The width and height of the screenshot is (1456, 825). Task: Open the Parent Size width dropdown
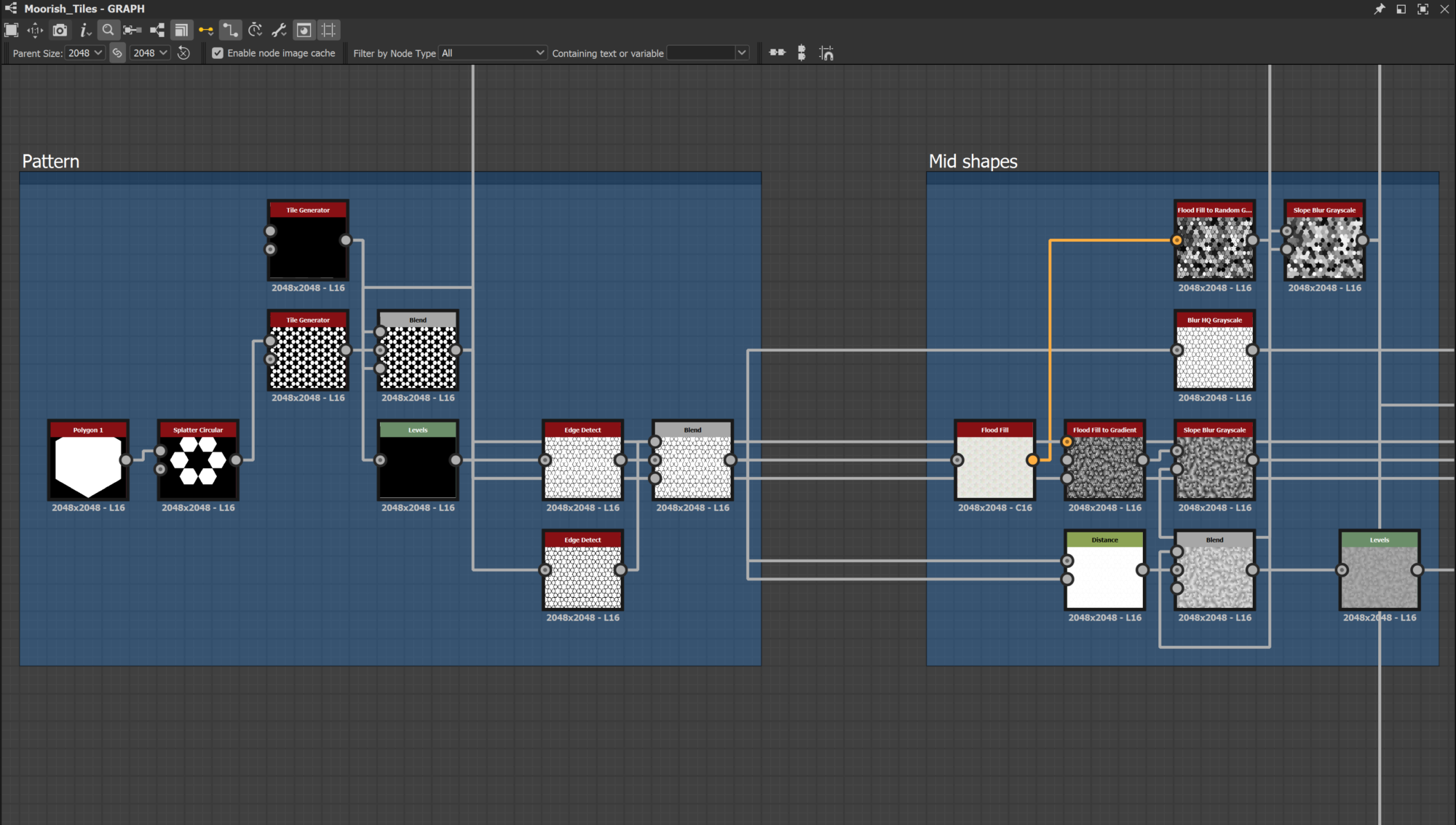point(85,53)
